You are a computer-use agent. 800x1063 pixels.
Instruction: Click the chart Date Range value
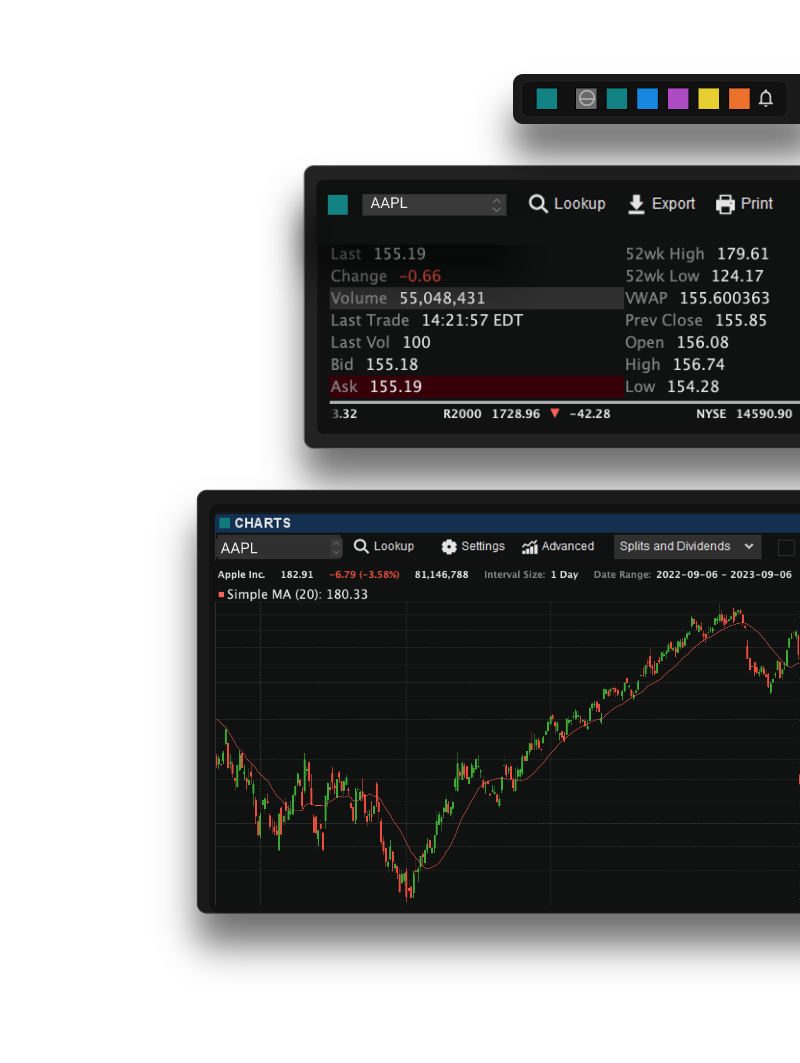tap(723, 575)
